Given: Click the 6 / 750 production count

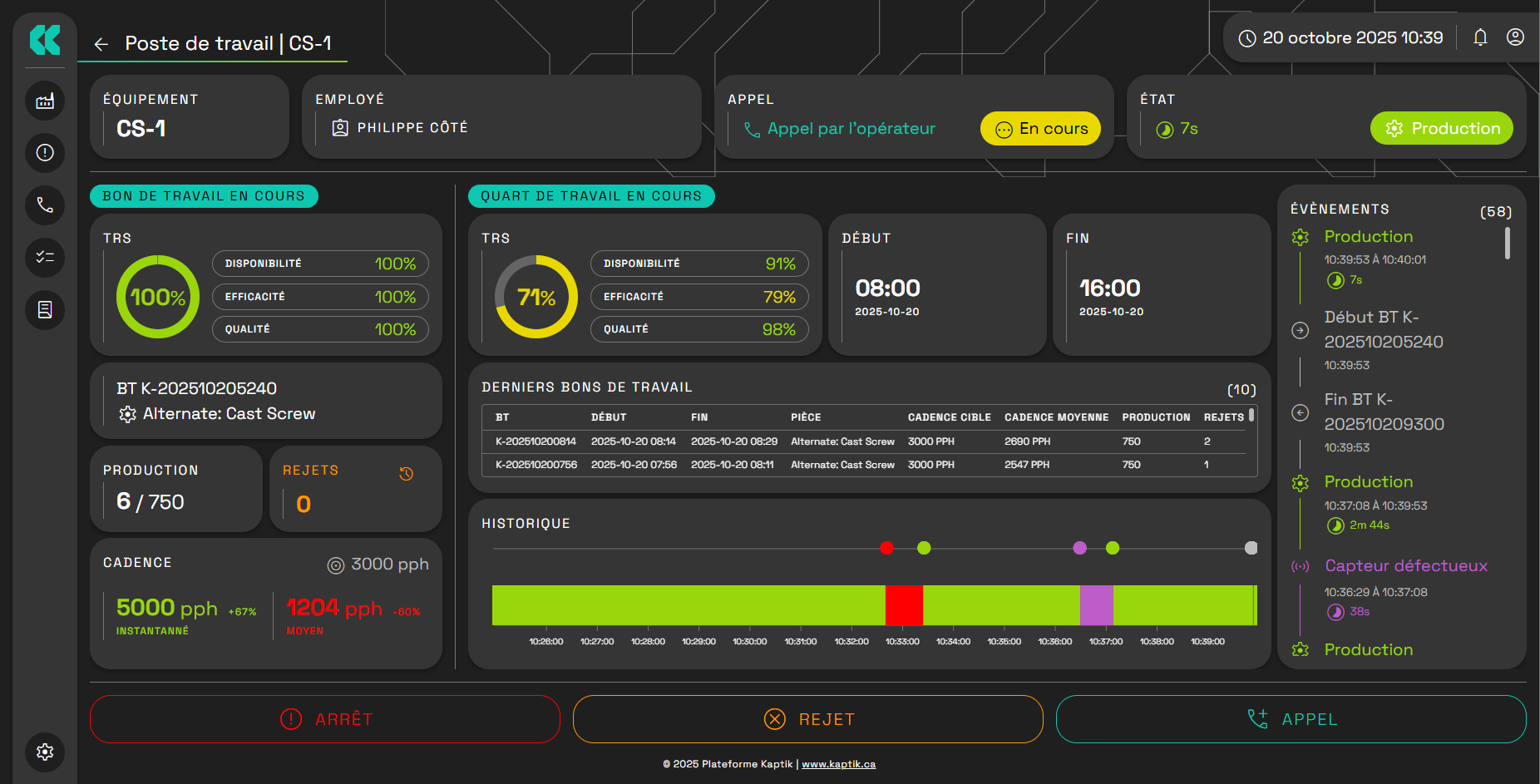Looking at the screenshot, I should click(151, 502).
